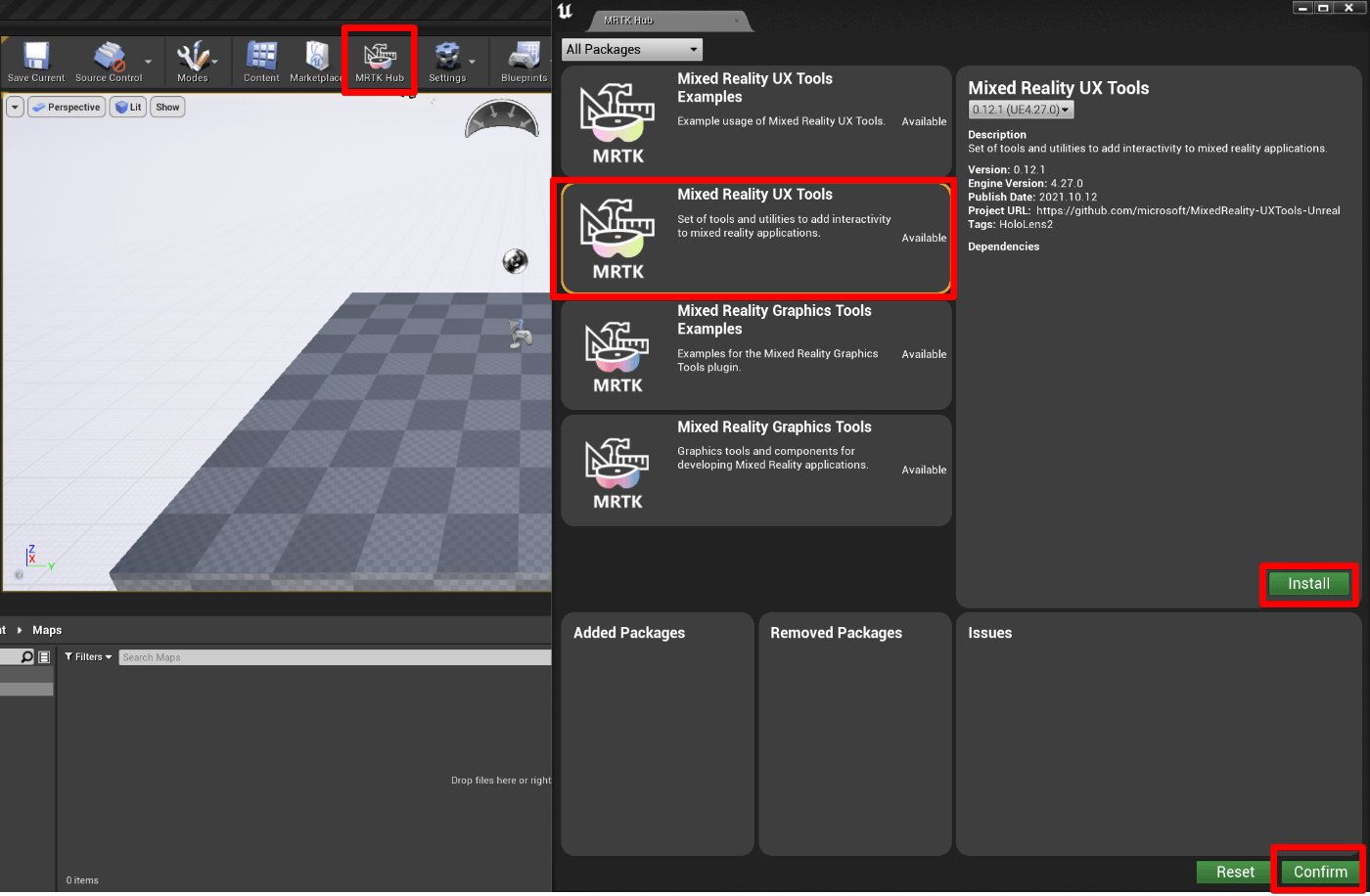Open the All Packages filter dropdown

click(632, 49)
